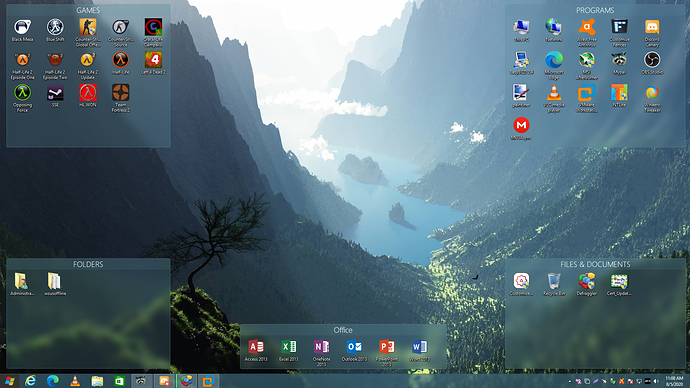Screen dimensions: 690x388
Task: Launch Excel 2013
Action: click(x=289, y=350)
